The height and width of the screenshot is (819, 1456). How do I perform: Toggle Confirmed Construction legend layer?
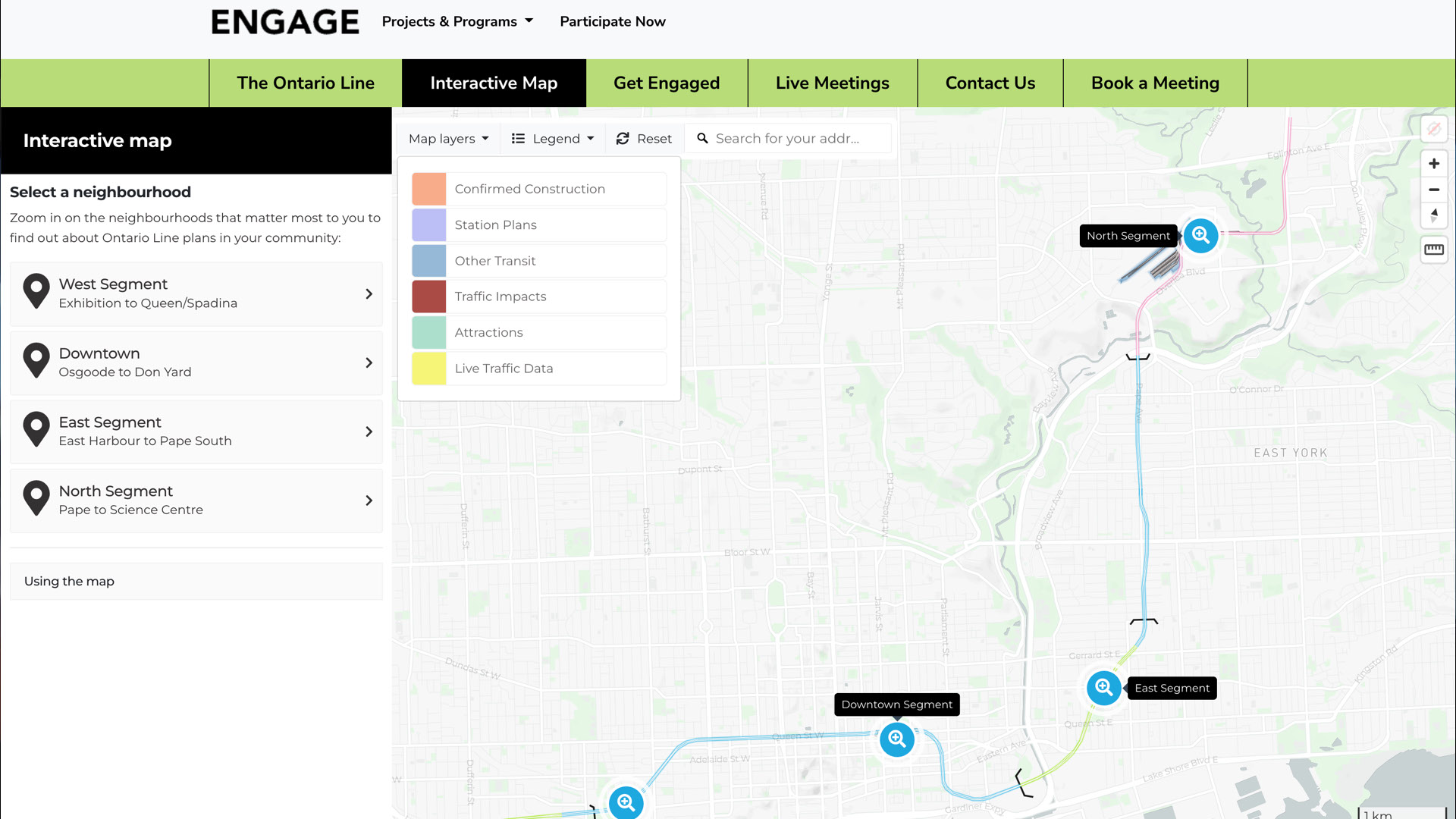(529, 189)
